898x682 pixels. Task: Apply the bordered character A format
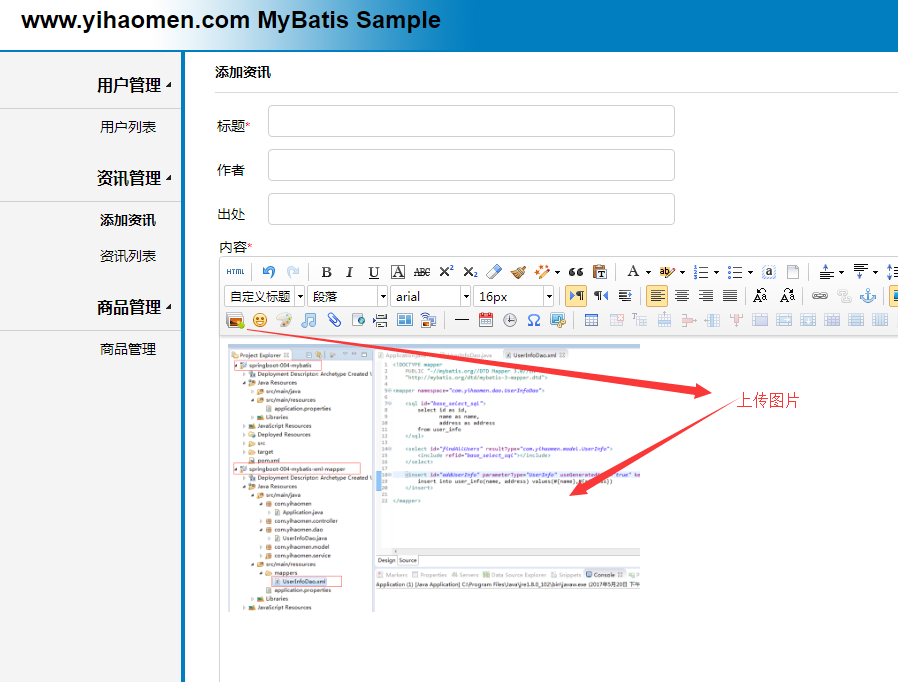tap(398, 272)
